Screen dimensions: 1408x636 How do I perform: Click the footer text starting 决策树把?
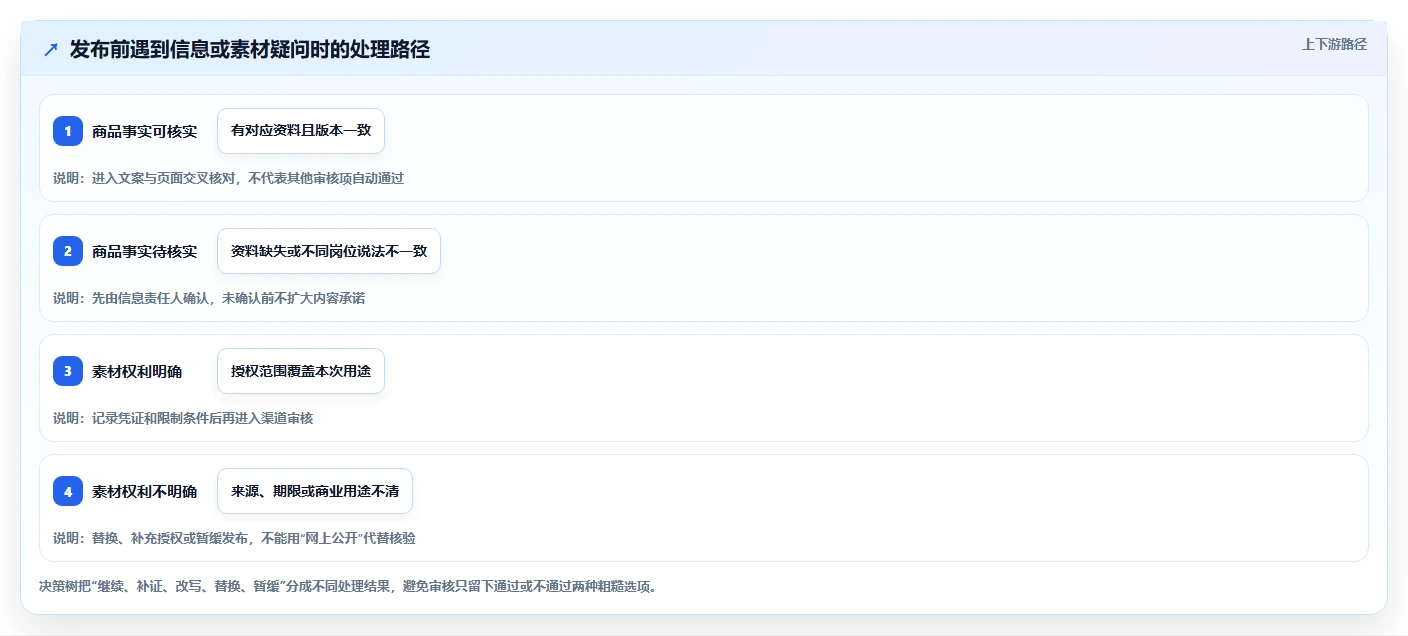pyautogui.click(x=348, y=586)
